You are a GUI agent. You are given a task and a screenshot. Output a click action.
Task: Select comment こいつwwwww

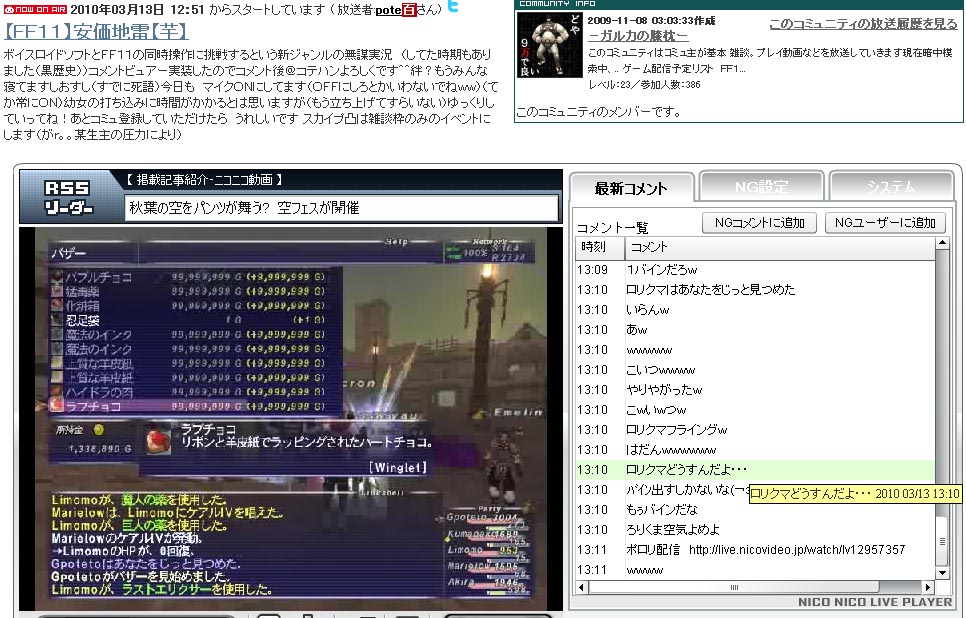pos(755,370)
